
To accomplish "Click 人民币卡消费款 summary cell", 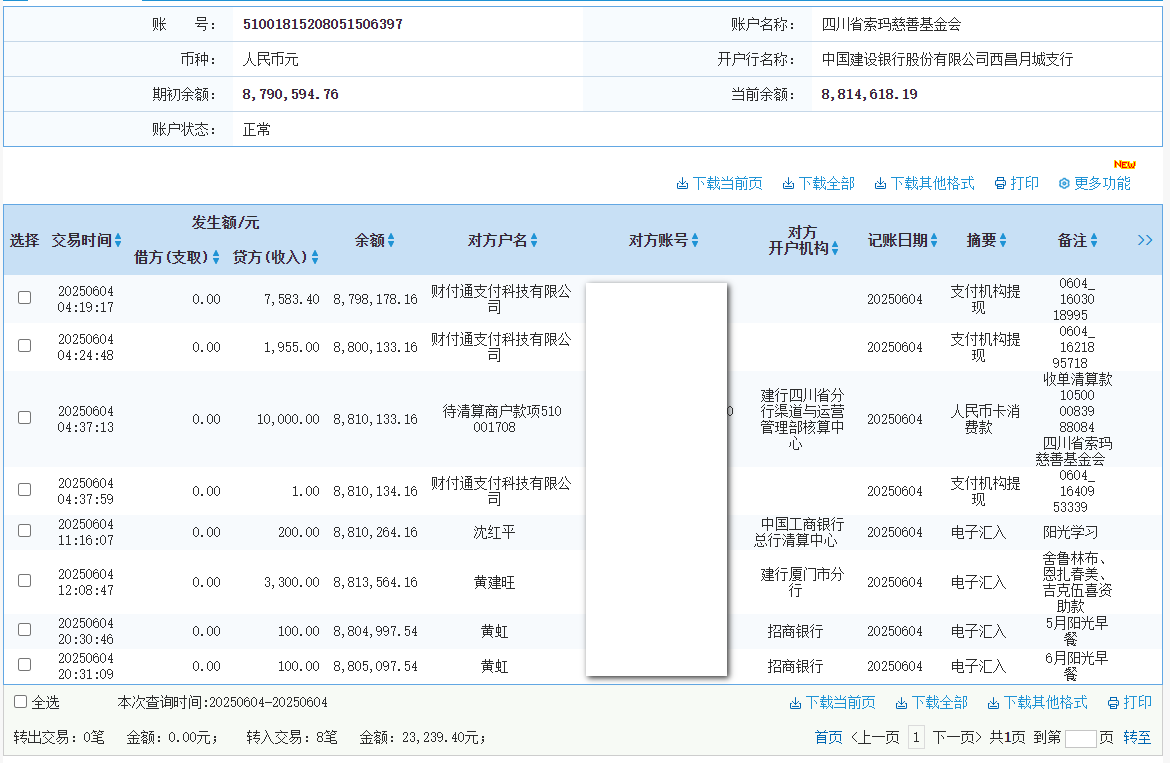I will point(985,419).
